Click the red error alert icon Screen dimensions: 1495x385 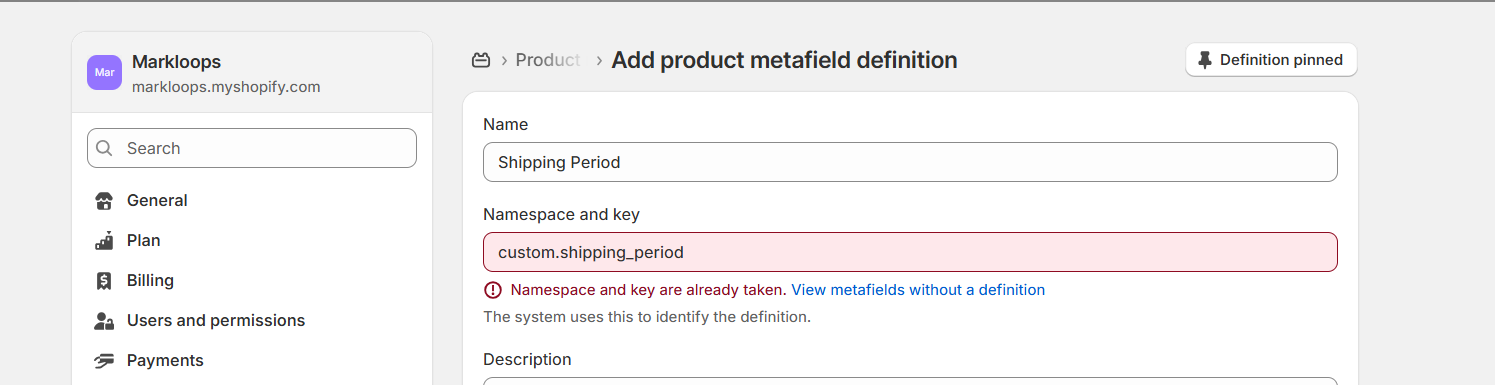coord(492,290)
